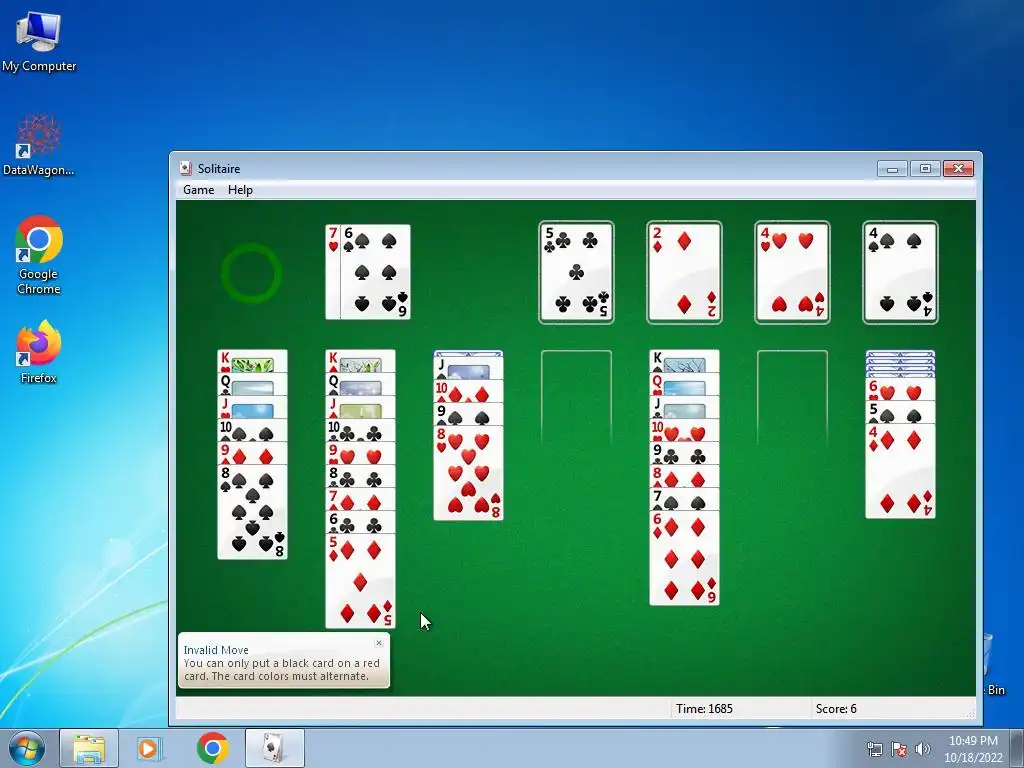Click the Time: 1685 status entry
This screenshot has width=1024, height=768.
point(704,709)
